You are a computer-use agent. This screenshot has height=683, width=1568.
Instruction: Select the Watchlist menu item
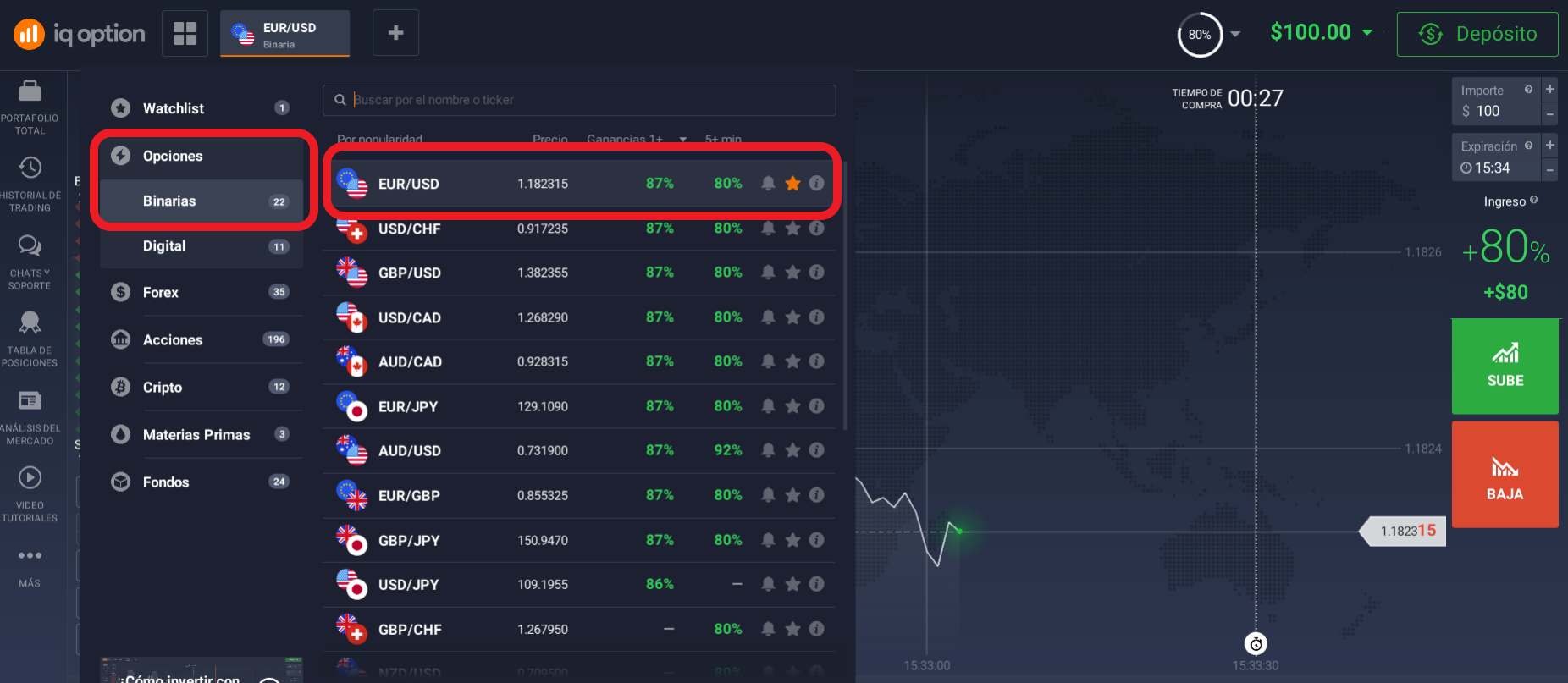click(202, 108)
